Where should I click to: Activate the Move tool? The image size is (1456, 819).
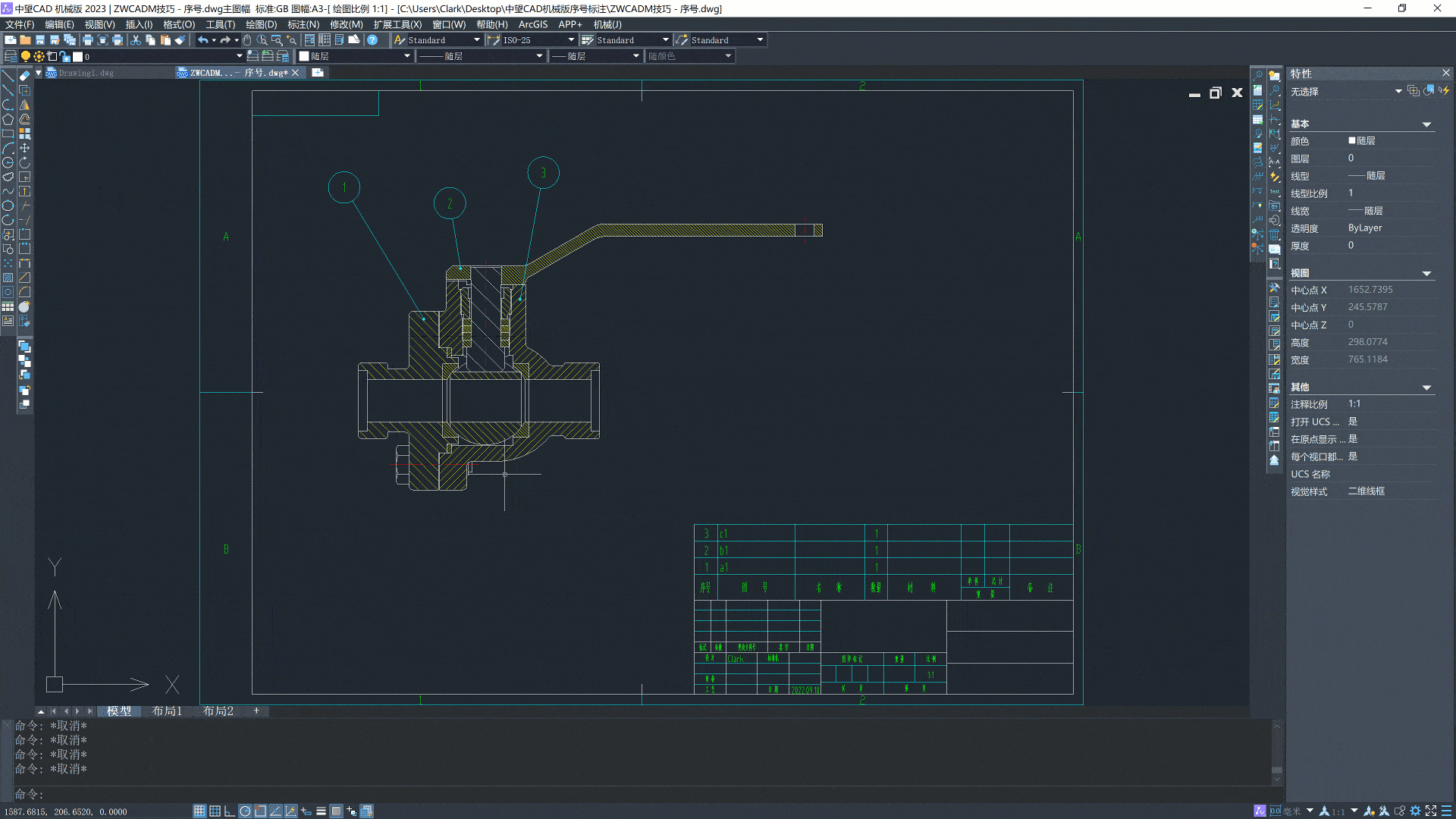click(24, 148)
